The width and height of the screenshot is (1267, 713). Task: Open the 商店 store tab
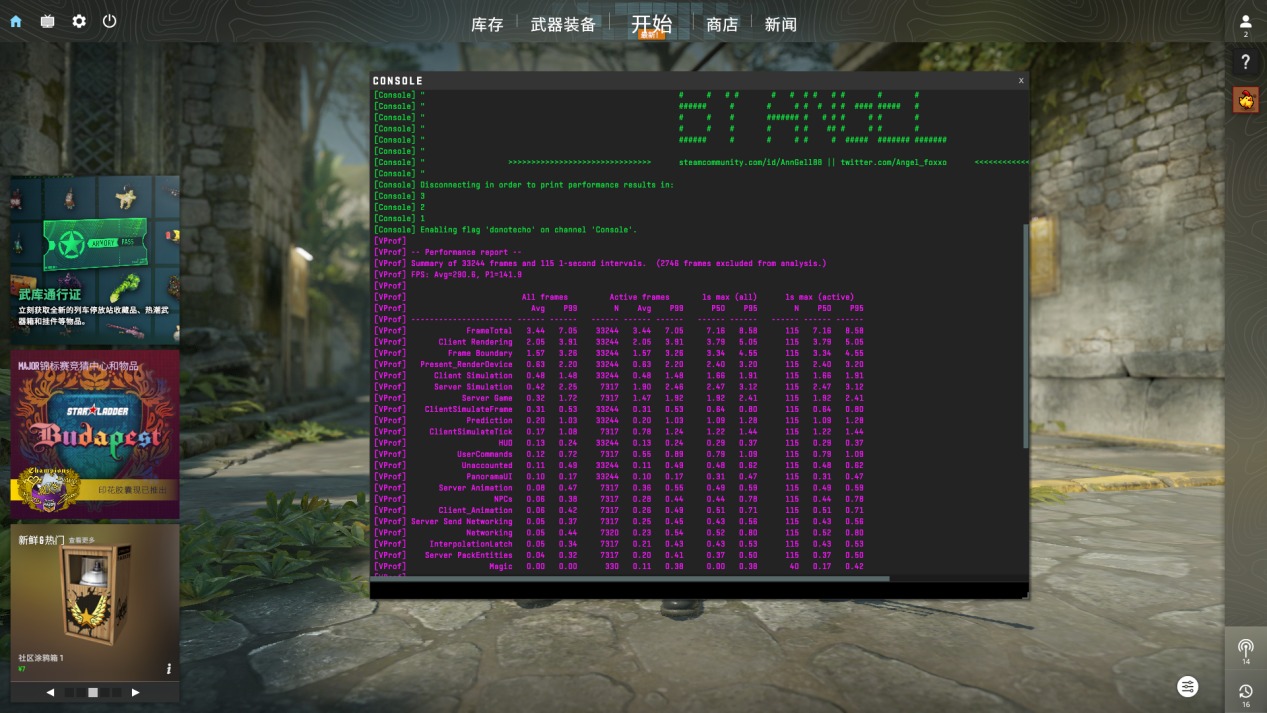pyautogui.click(x=721, y=24)
